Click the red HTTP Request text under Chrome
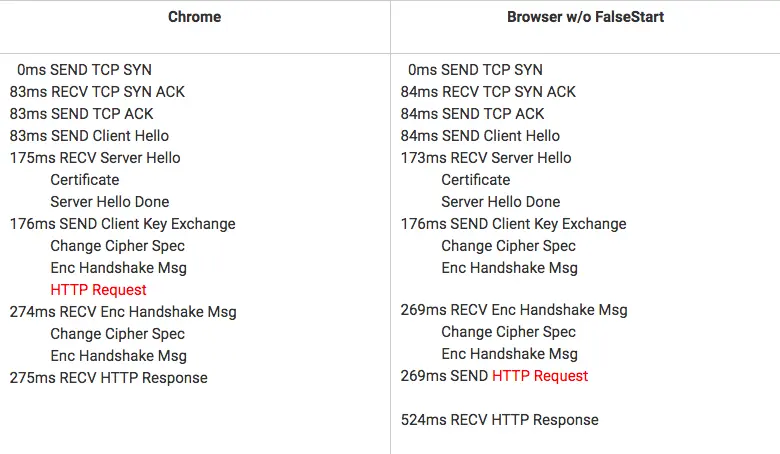 98,290
